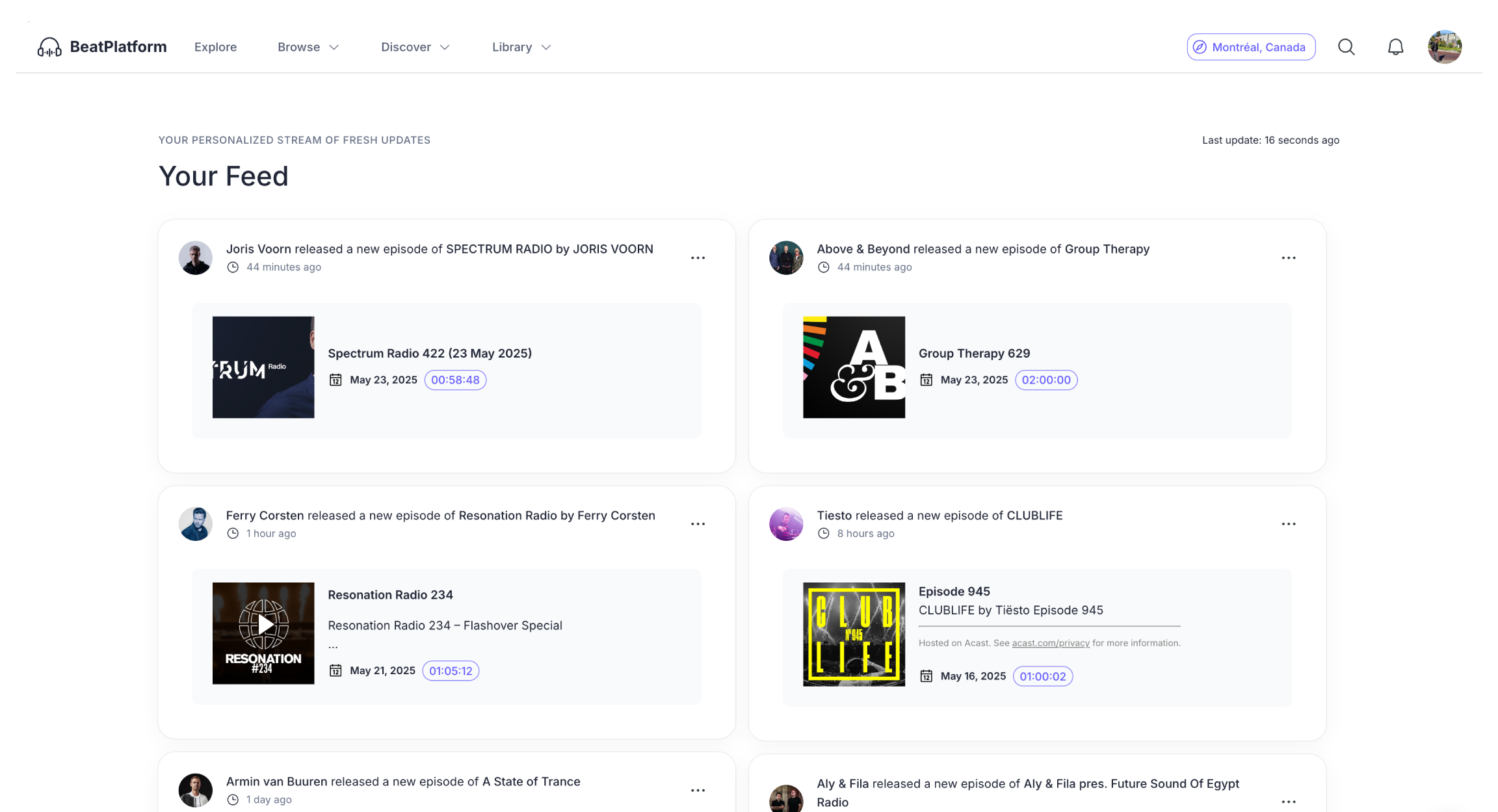This screenshot has width=1498, height=812.
Task: Expand the Library dropdown menu
Action: pos(521,47)
